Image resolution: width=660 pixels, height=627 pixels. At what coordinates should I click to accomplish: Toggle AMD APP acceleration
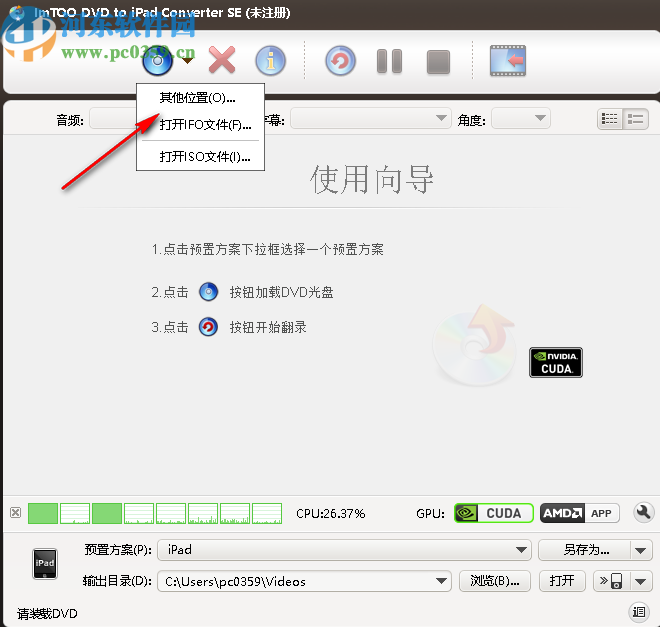point(580,513)
